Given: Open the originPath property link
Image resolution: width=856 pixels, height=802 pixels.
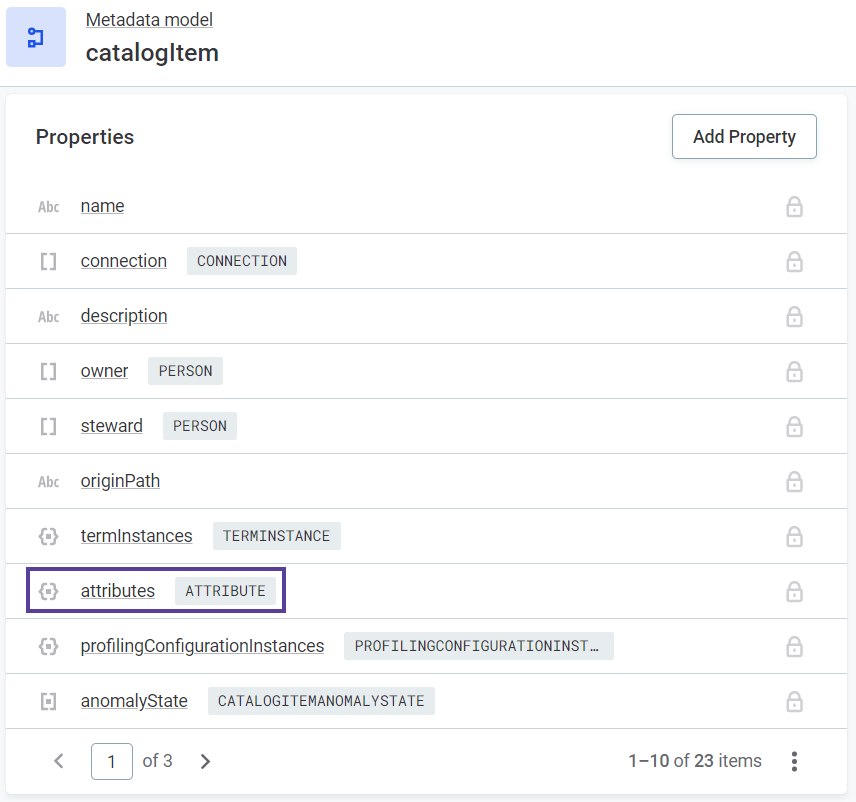Looking at the screenshot, I should tap(120, 481).
